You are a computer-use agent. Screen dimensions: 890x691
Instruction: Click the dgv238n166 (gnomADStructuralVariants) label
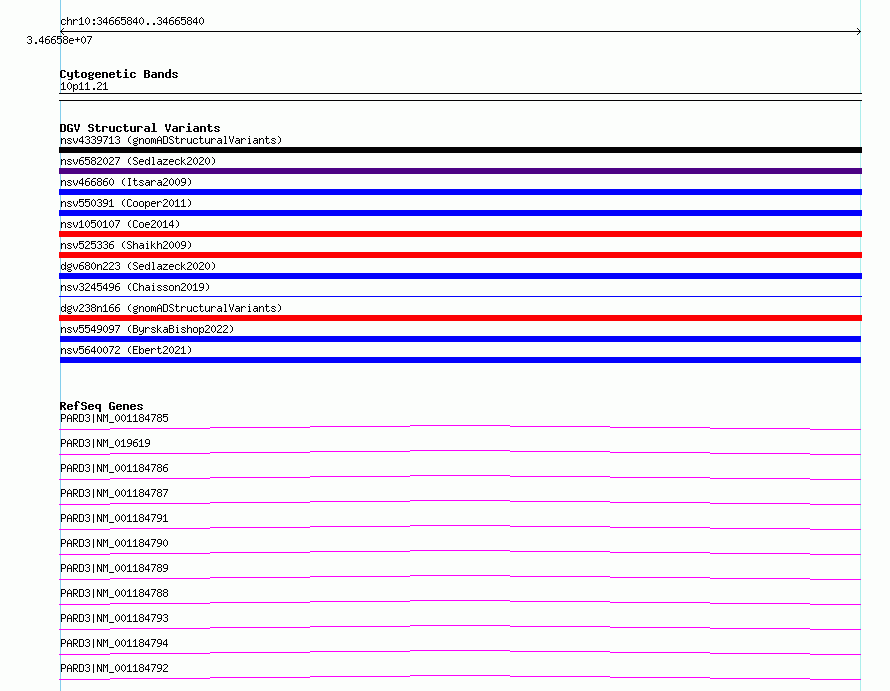171,308
